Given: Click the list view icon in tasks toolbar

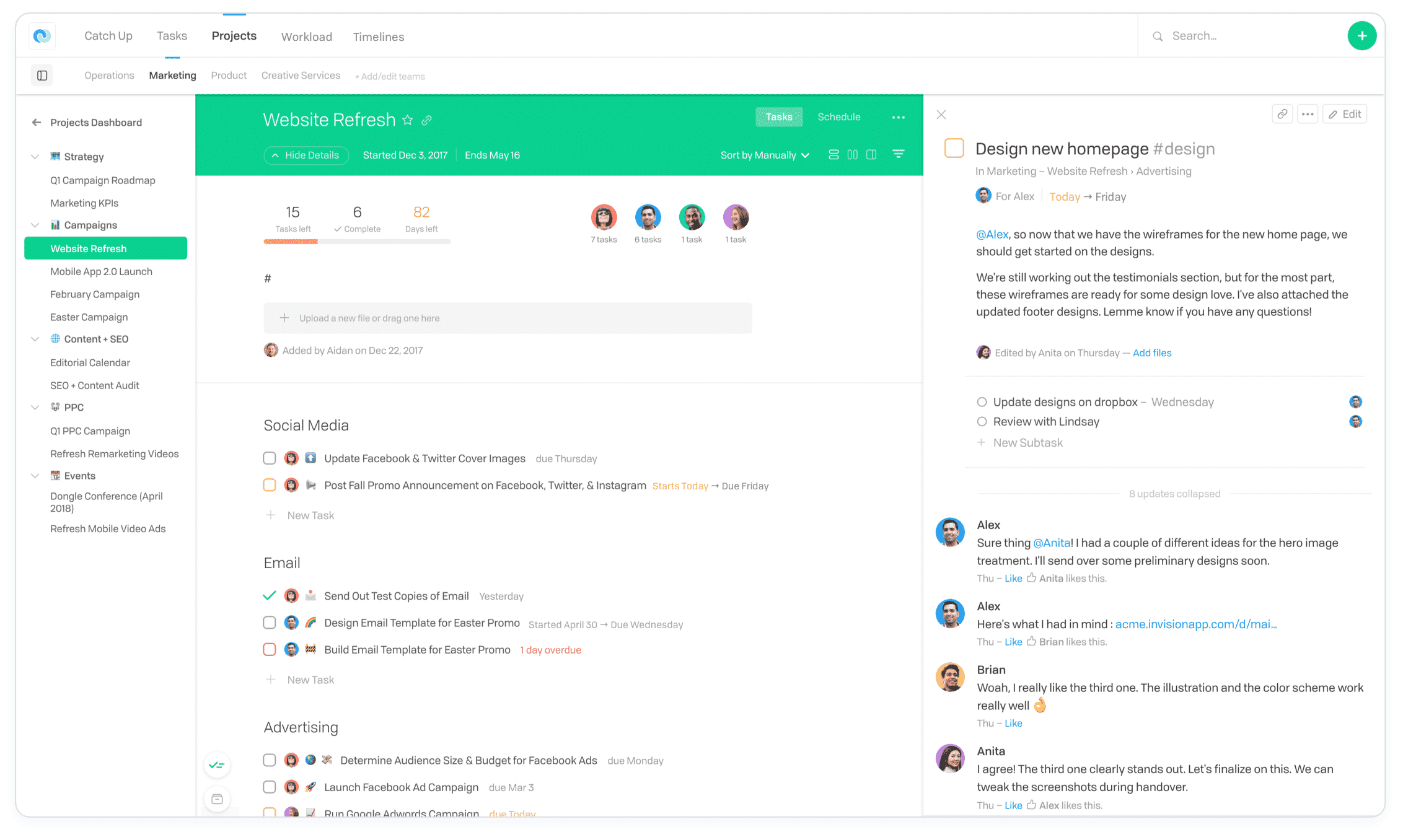Looking at the screenshot, I should (x=834, y=155).
